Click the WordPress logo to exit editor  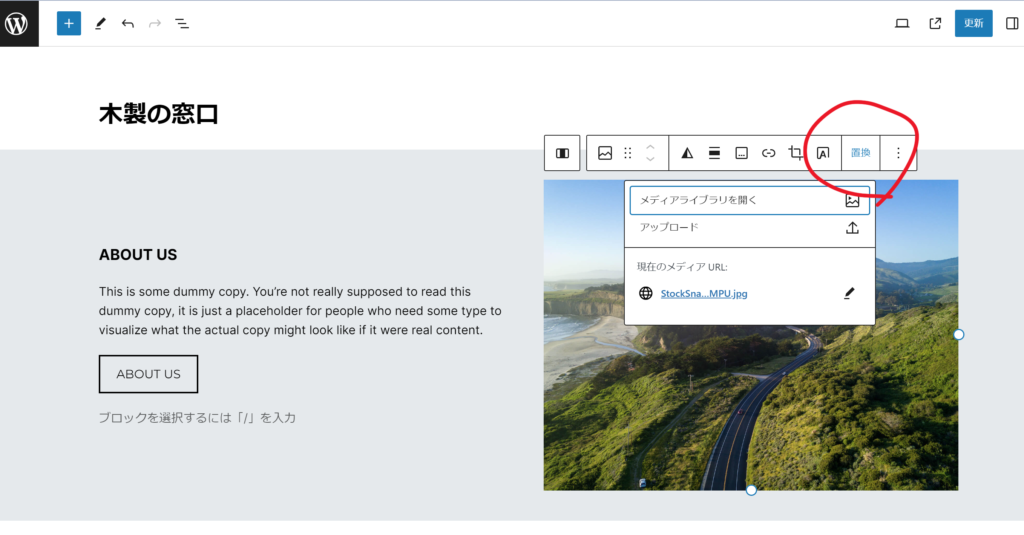click(18, 23)
